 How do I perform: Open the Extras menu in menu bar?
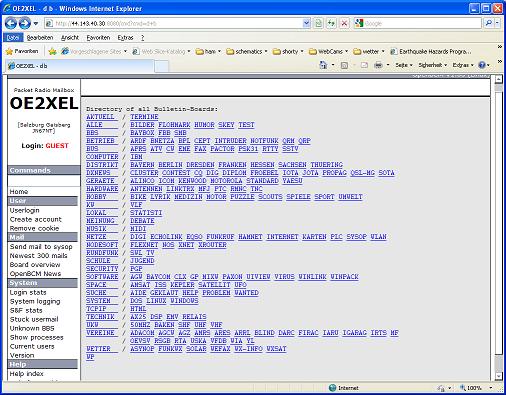click(x=125, y=38)
